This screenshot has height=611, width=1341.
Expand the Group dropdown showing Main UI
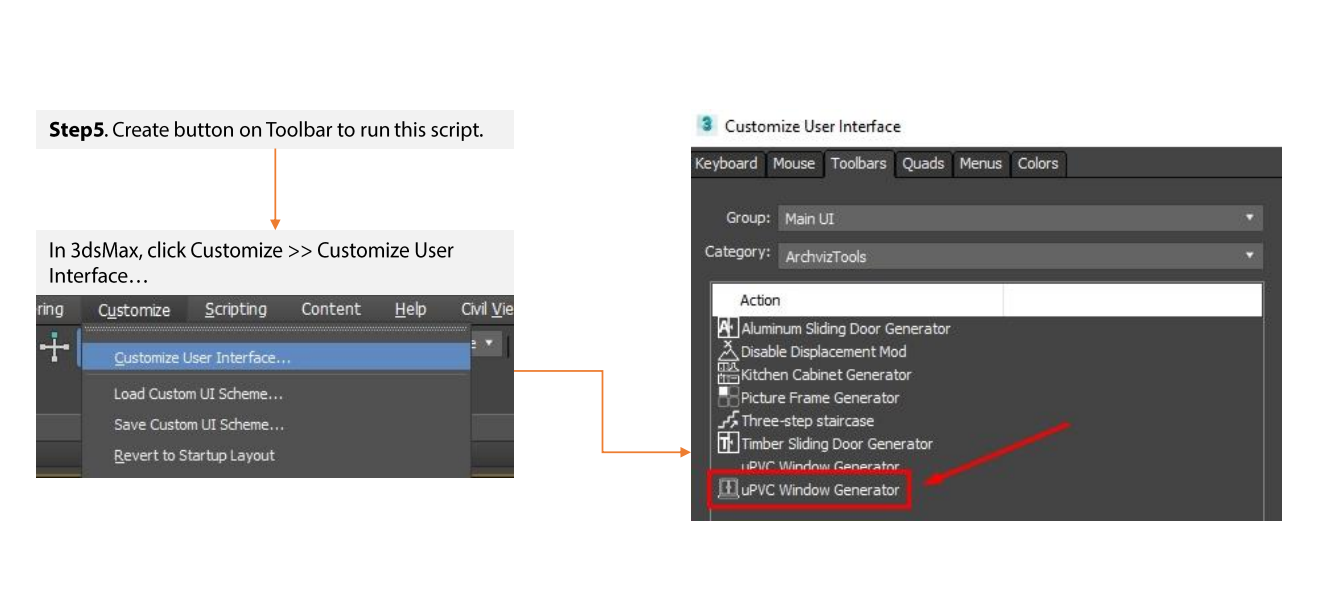[x=1018, y=218]
